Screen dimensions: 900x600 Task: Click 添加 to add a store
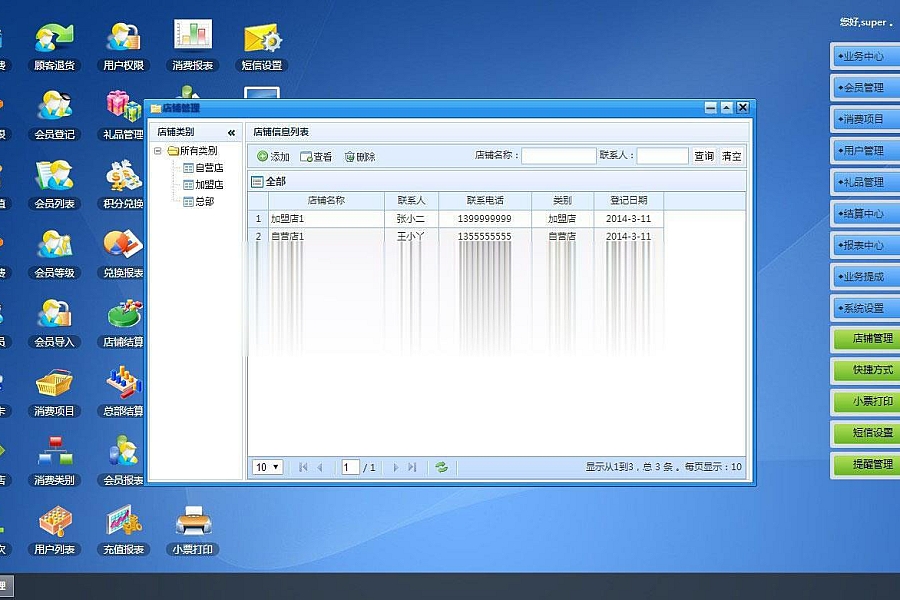click(x=273, y=156)
